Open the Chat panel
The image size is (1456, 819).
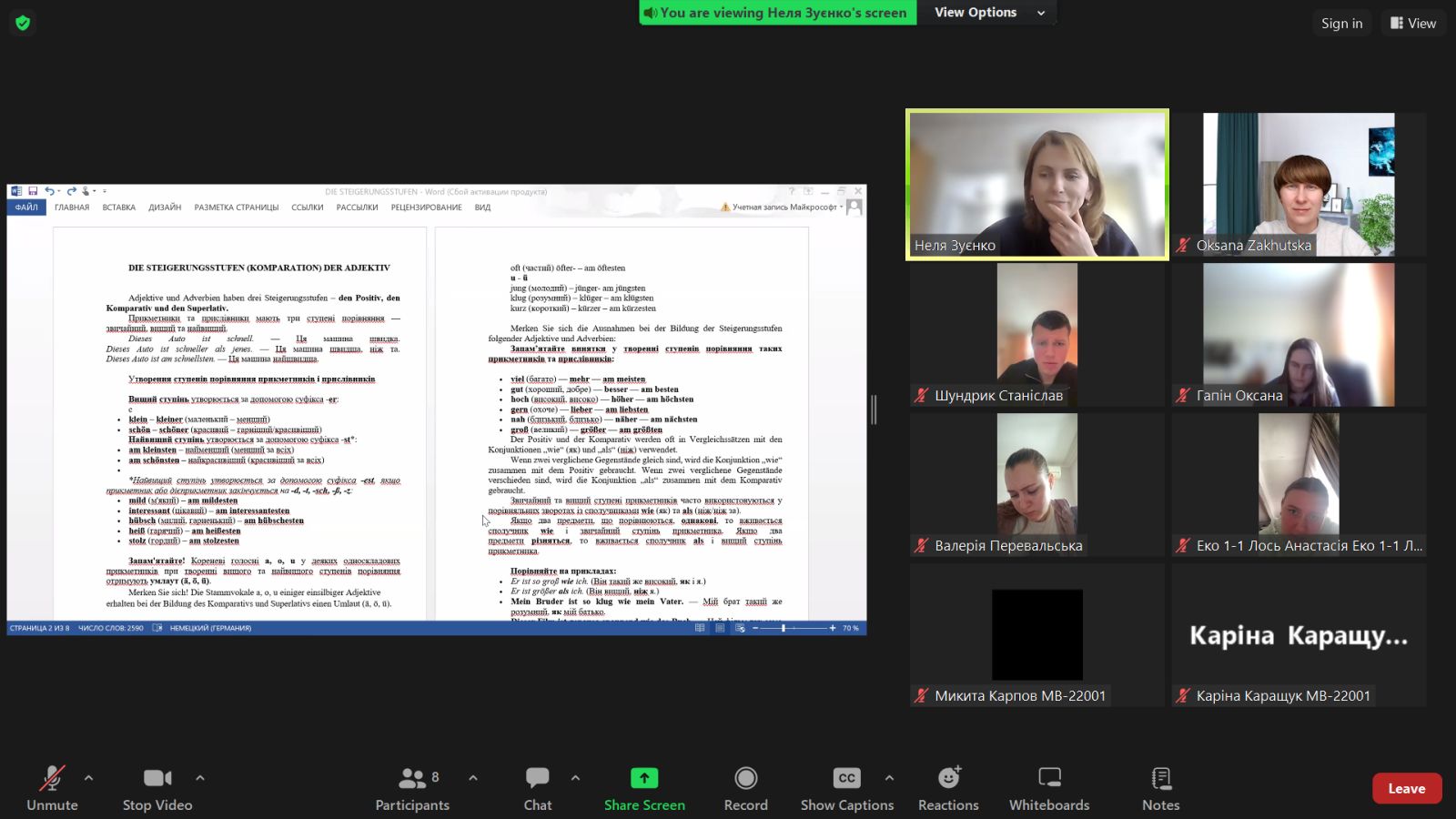point(538,788)
